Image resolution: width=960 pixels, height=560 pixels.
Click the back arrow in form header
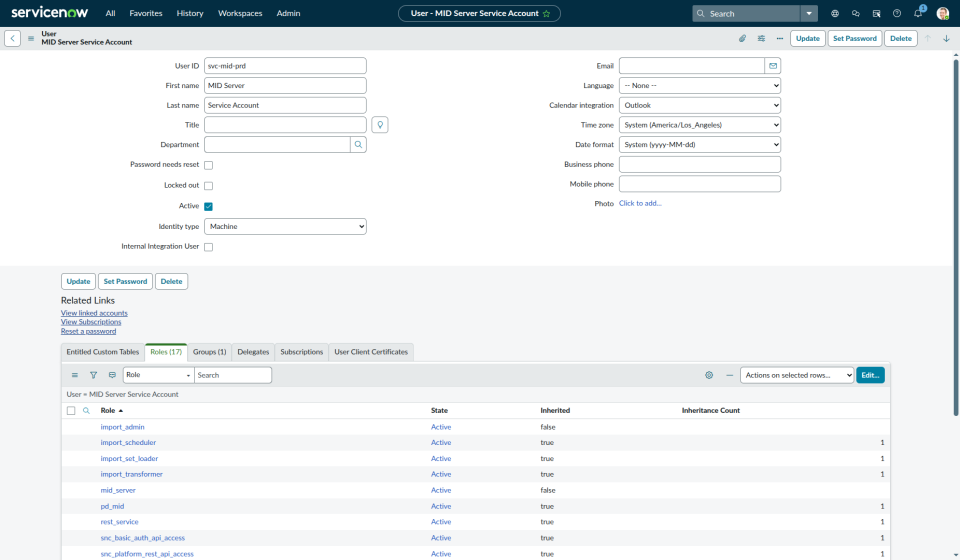[12, 38]
